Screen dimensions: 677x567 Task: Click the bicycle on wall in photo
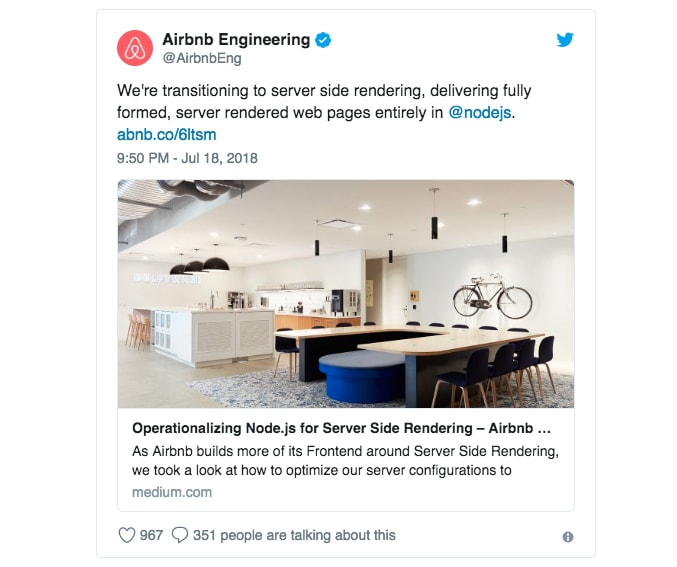click(x=493, y=296)
